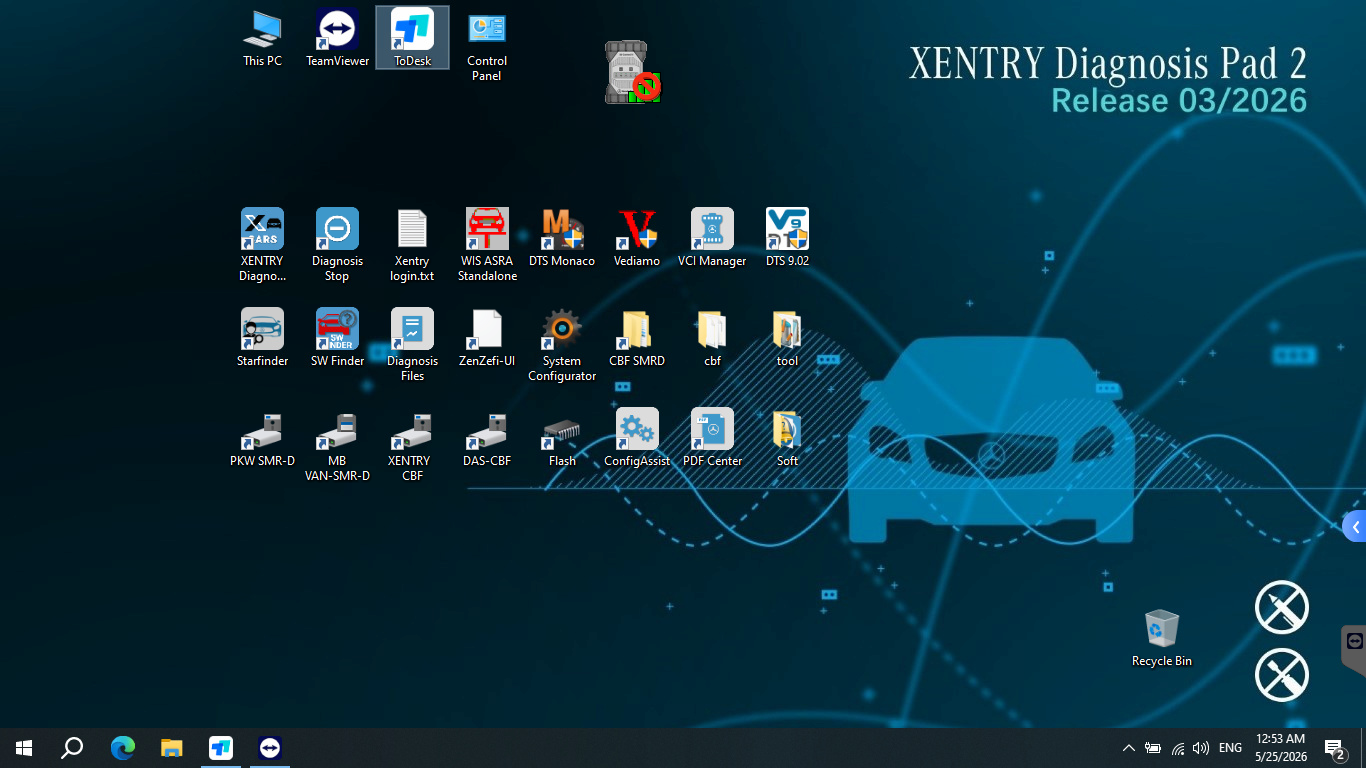Open File Explorer from the taskbar
This screenshot has height=768, width=1366.
pos(172,748)
